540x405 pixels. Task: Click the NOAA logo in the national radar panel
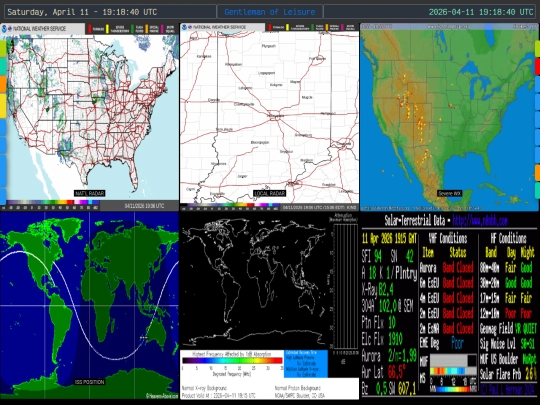point(4,29)
